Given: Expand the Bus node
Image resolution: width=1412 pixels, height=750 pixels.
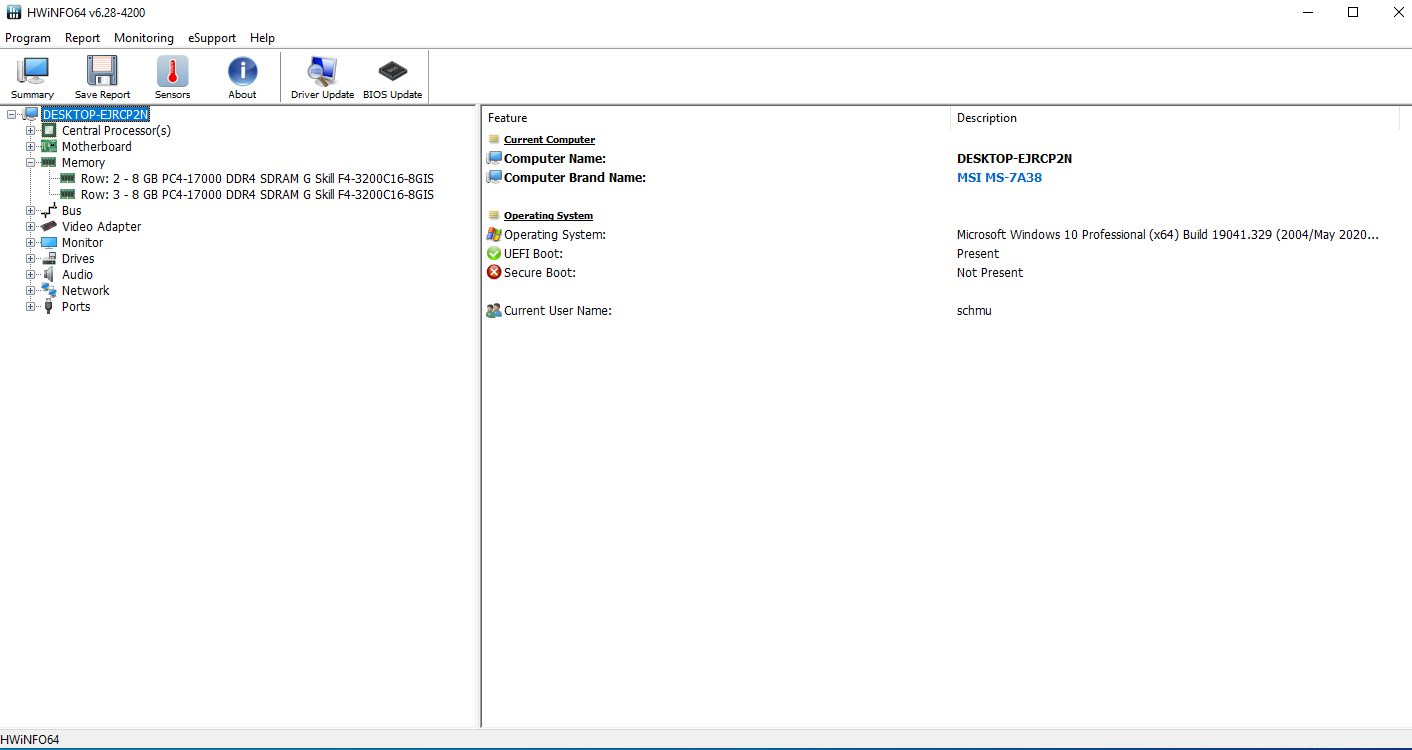Looking at the screenshot, I should (31, 210).
